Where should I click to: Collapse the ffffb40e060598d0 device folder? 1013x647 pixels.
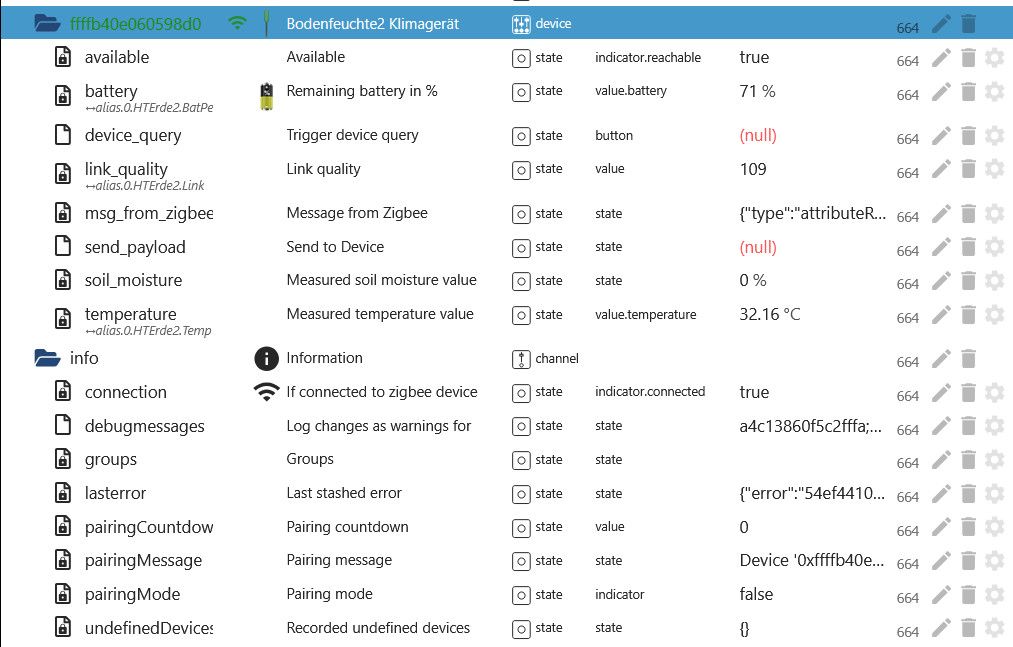[x=47, y=24]
